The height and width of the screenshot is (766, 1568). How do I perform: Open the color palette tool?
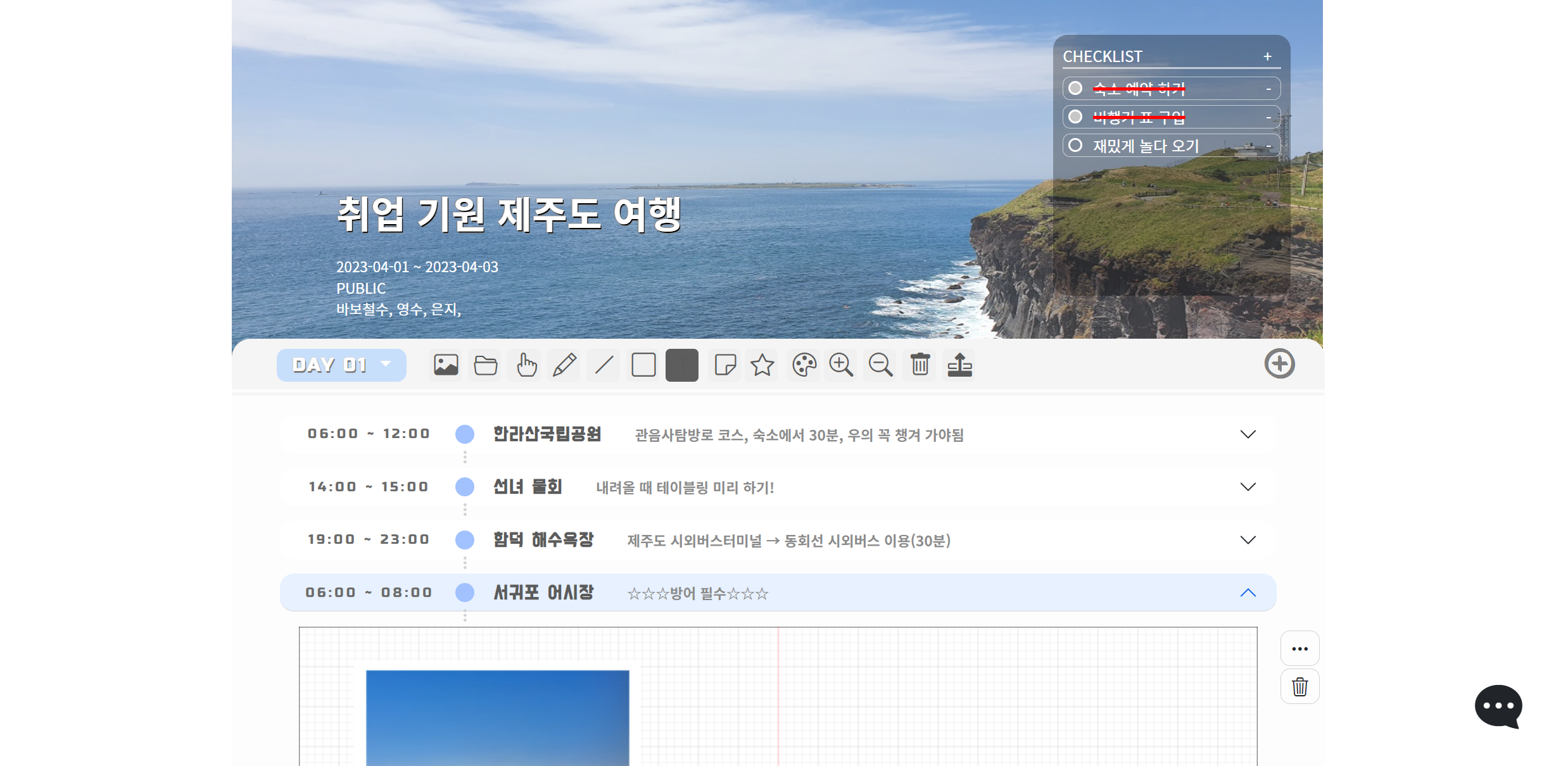pos(804,365)
